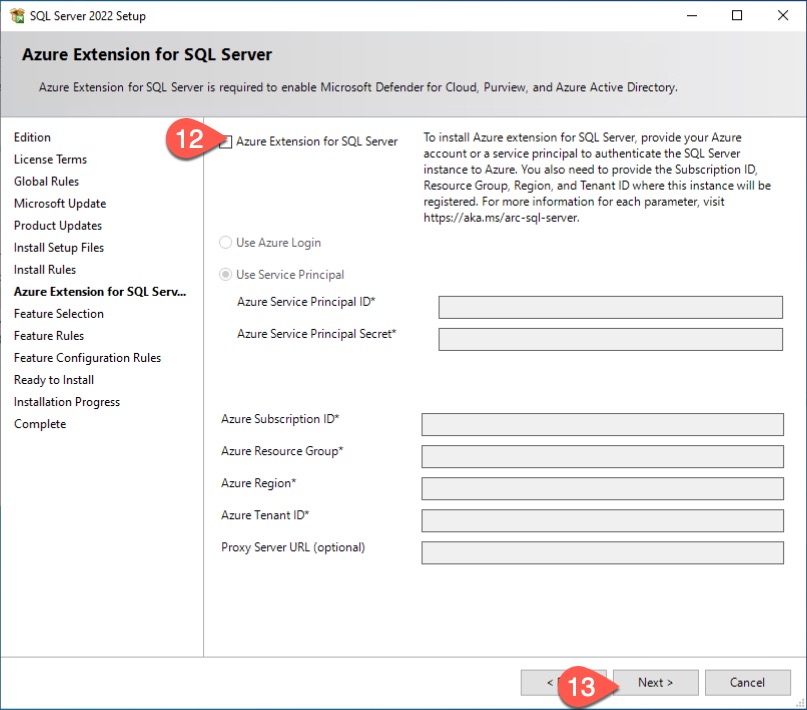807x710 pixels.
Task: Select Feature Selection in the step list
Action: click(x=59, y=314)
